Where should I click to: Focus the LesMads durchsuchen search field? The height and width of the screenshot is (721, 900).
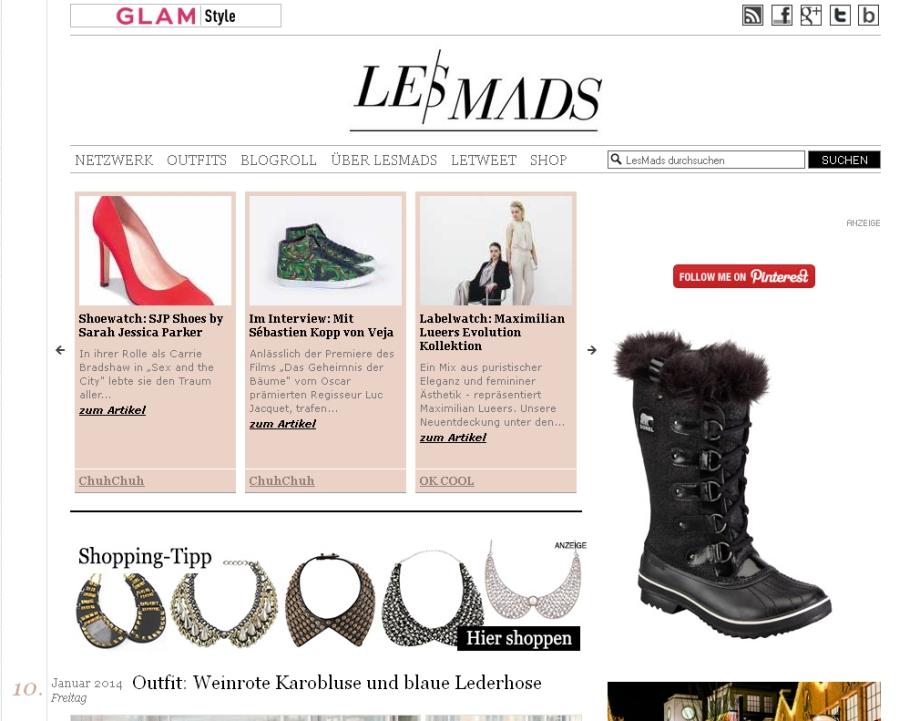tap(706, 160)
